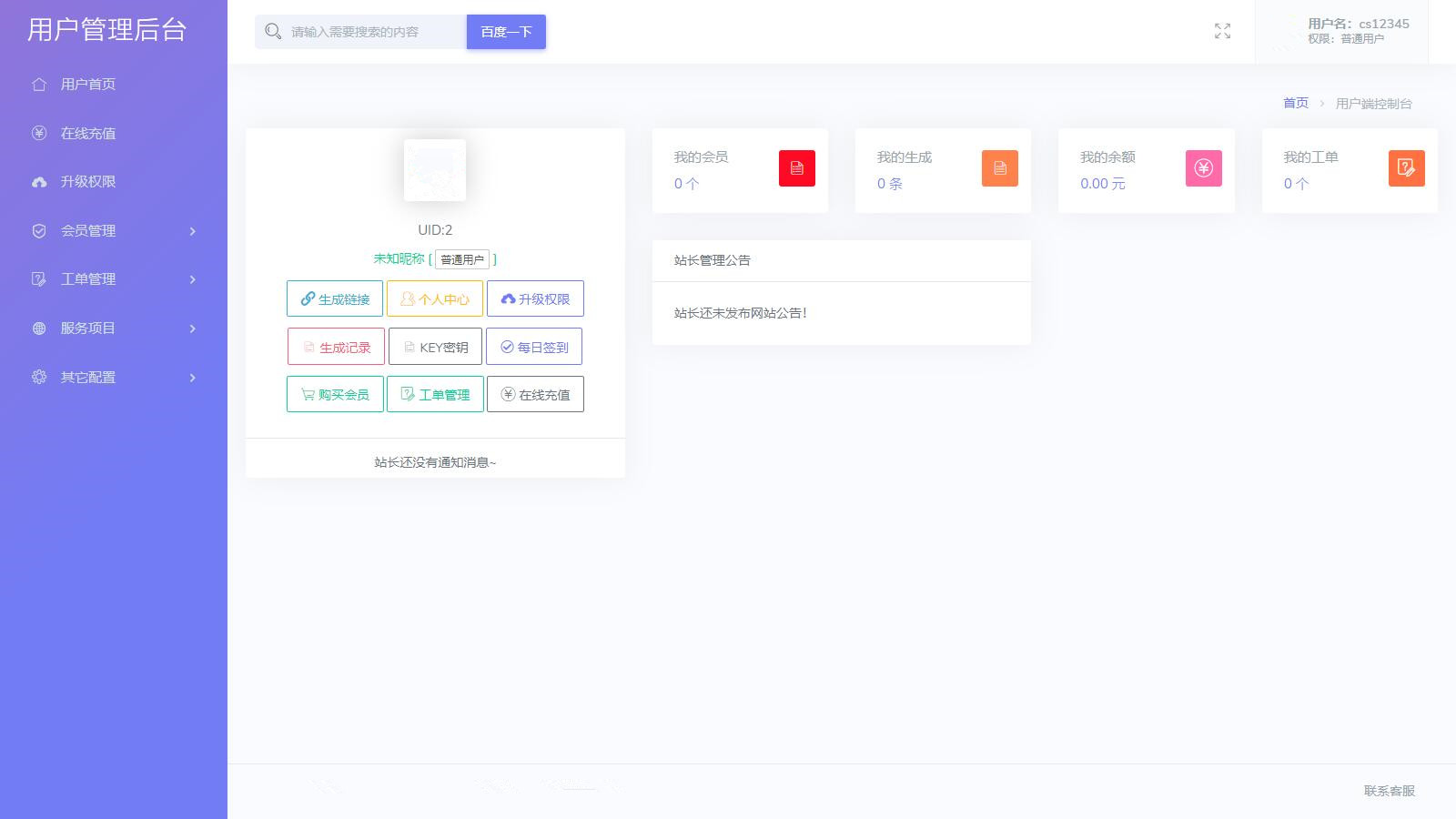Expand the 服务项目 sidebar submenu
1456x819 pixels.
[114, 329]
